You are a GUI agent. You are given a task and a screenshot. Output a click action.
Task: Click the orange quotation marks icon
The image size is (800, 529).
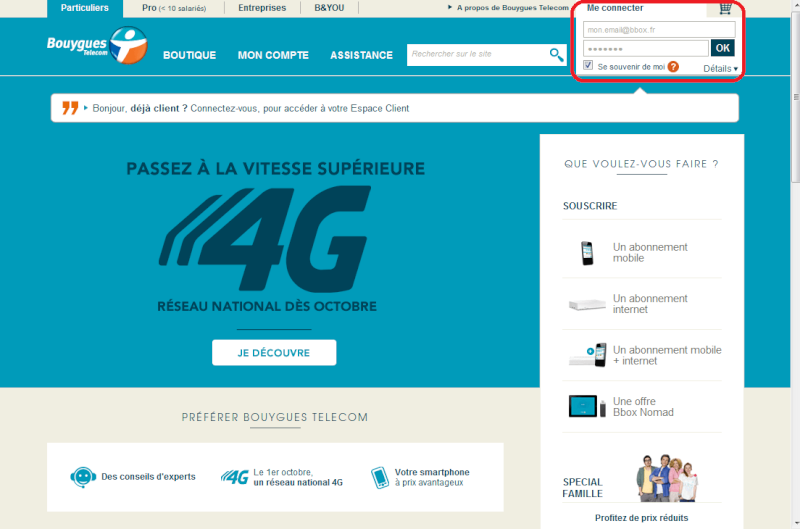70,108
